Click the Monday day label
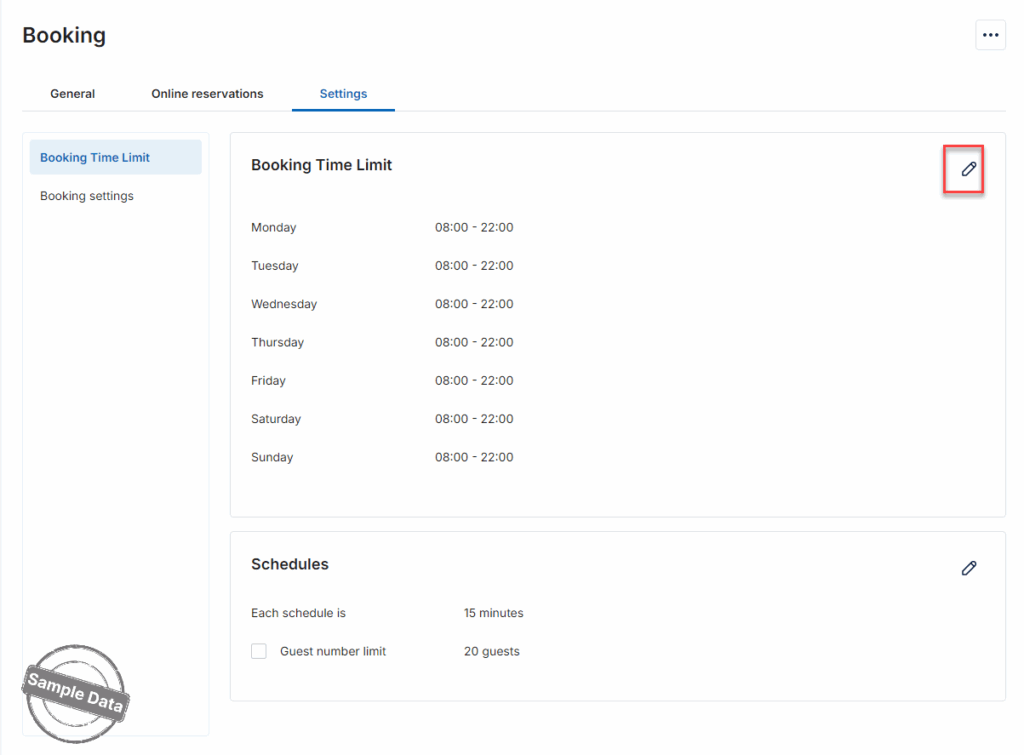The image size is (1024, 755). [x=274, y=227]
